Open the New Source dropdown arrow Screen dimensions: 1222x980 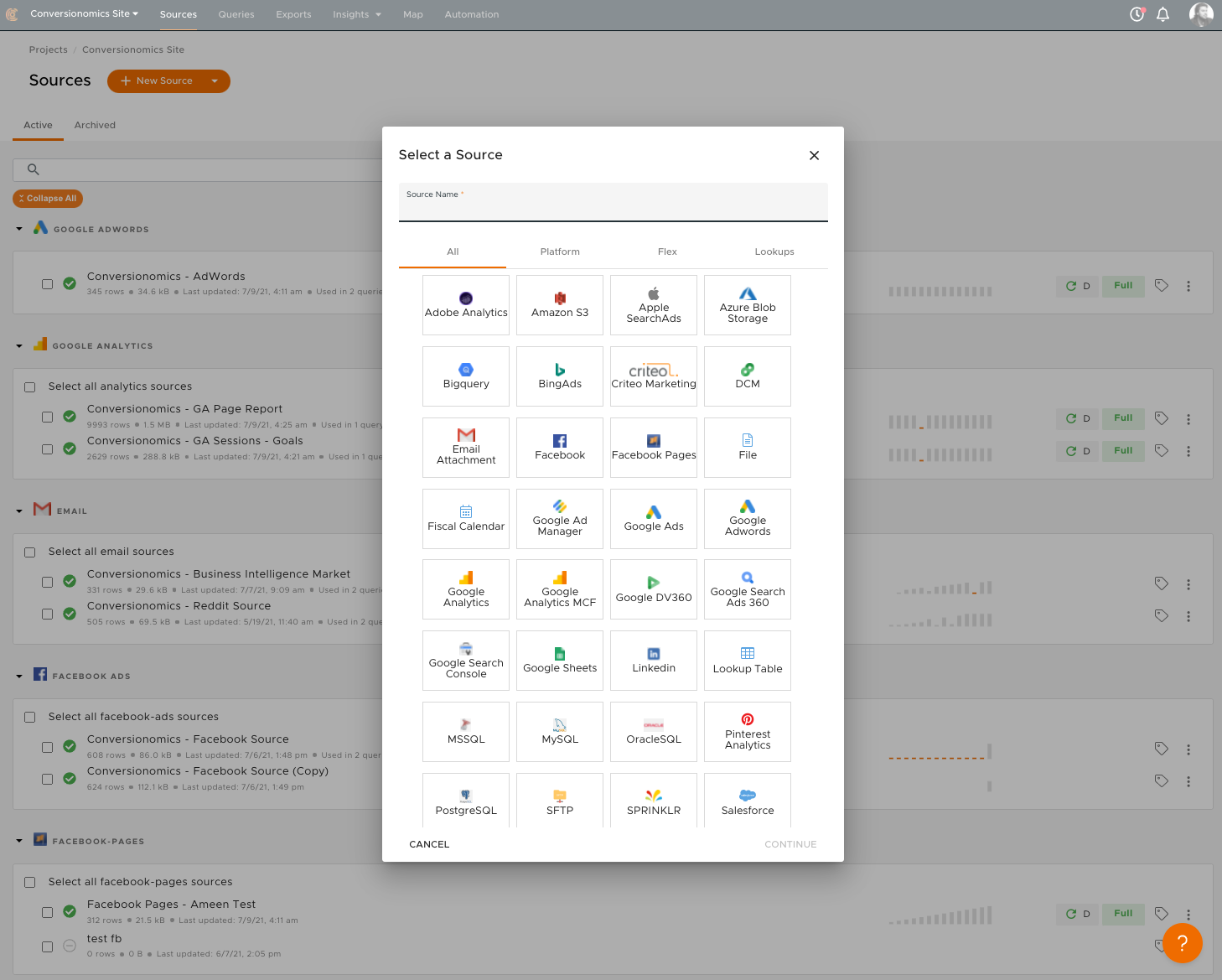tap(215, 80)
